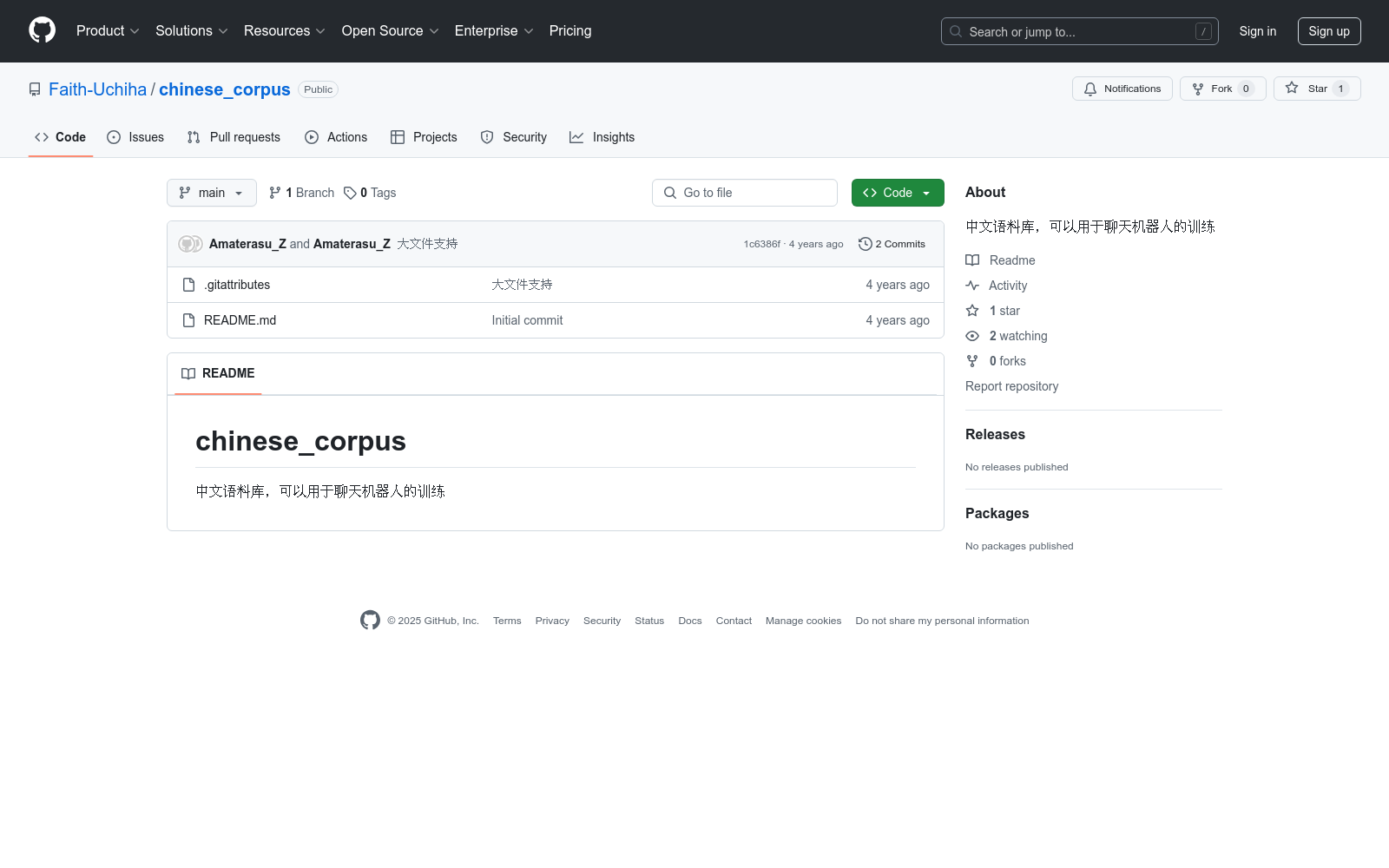Click the fork count badge 0
The height and width of the screenshot is (868, 1389).
1246,89
